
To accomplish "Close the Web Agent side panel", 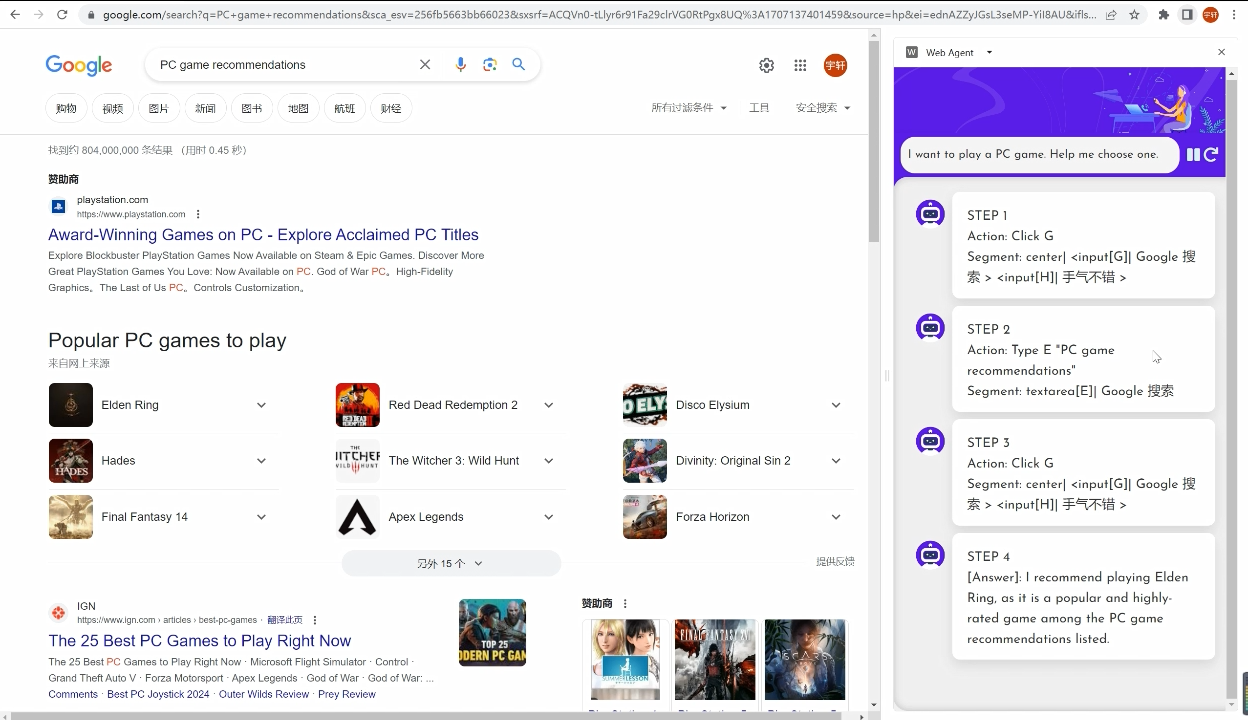I will 1221,52.
